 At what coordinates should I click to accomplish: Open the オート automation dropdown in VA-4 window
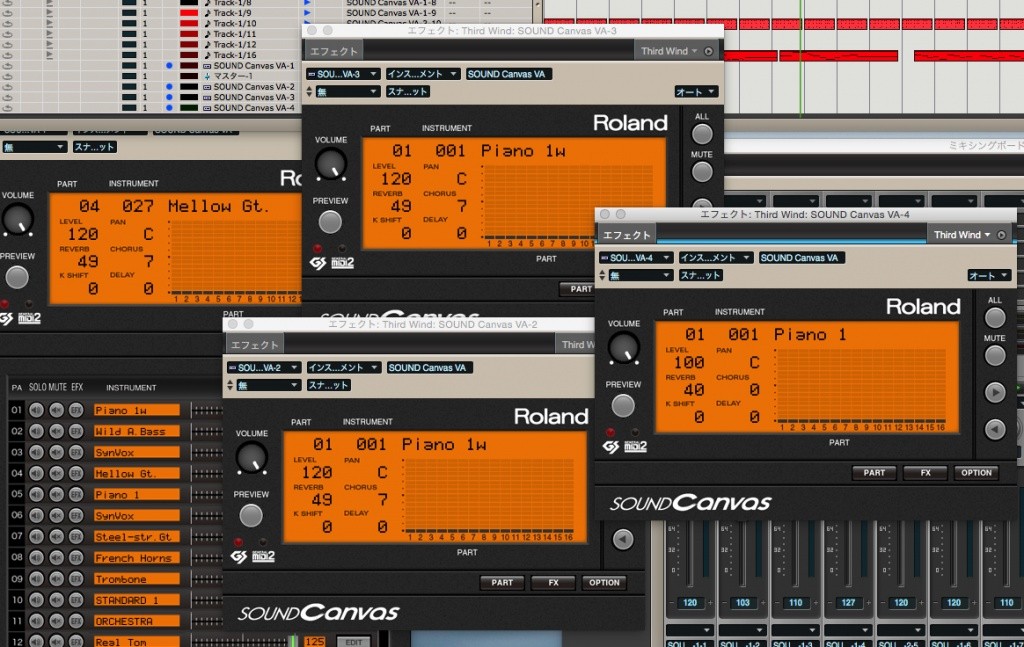(988, 275)
